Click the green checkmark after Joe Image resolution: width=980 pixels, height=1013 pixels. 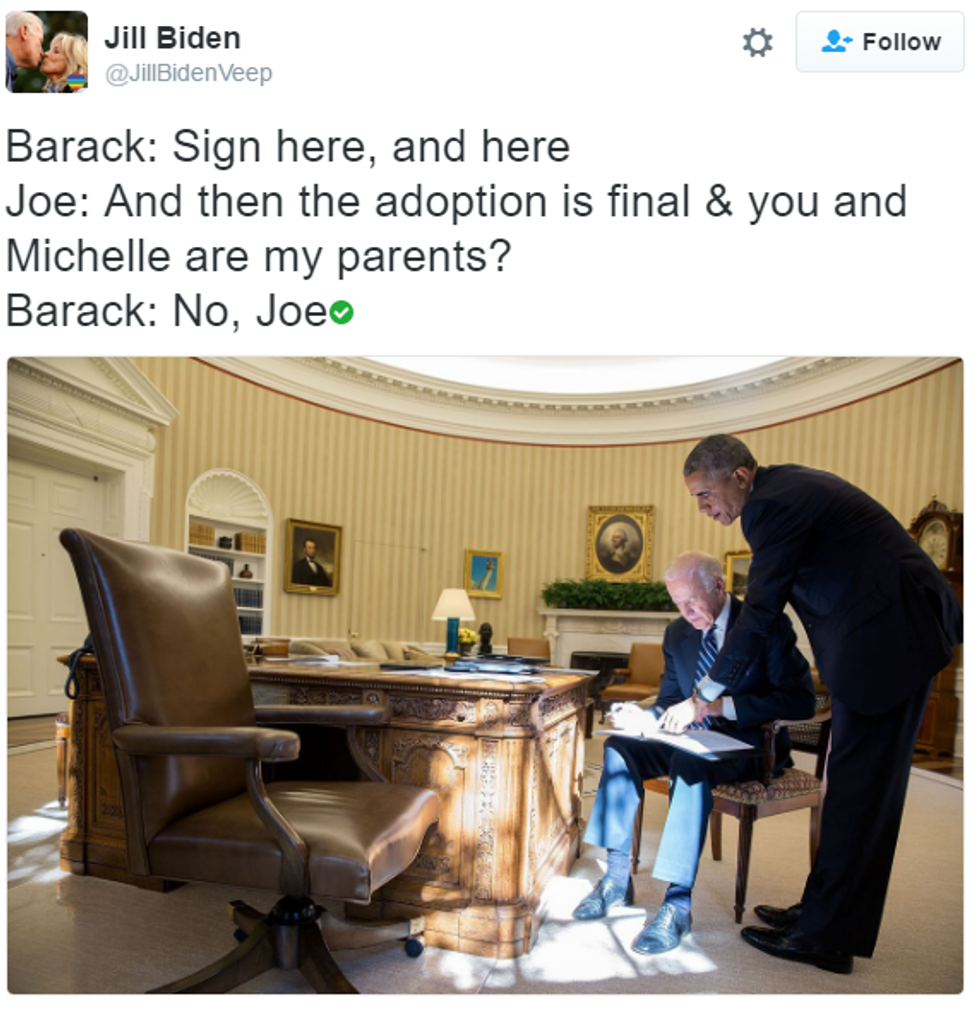click(341, 313)
